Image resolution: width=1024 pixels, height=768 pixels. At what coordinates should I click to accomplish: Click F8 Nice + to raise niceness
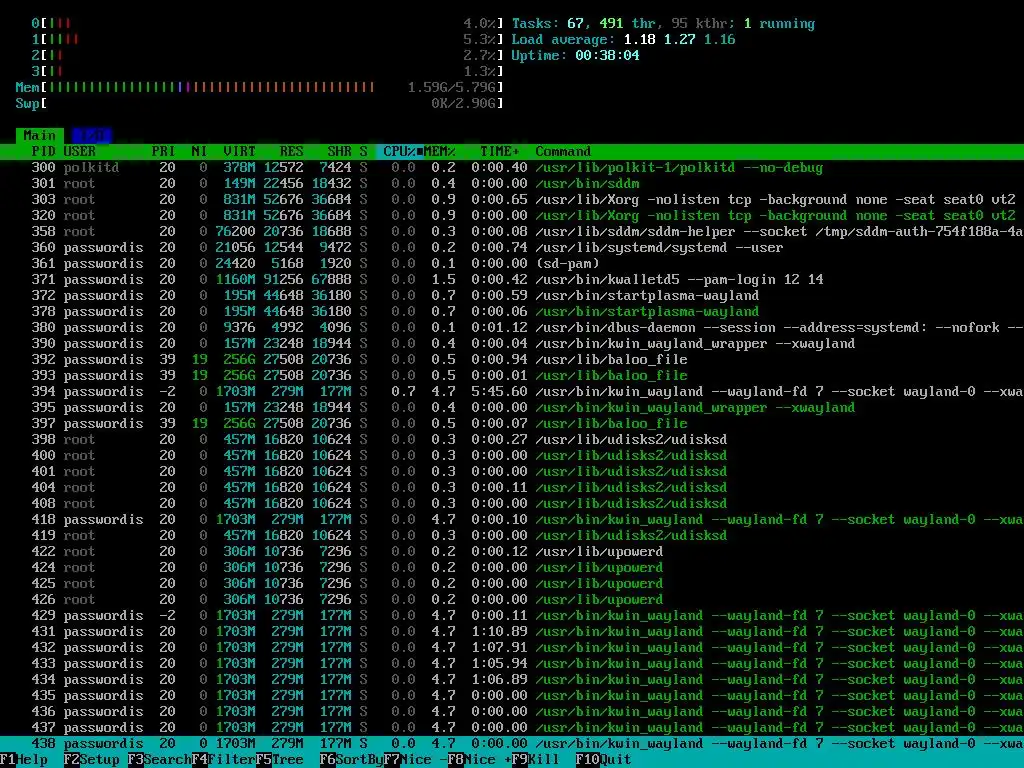point(479,760)
